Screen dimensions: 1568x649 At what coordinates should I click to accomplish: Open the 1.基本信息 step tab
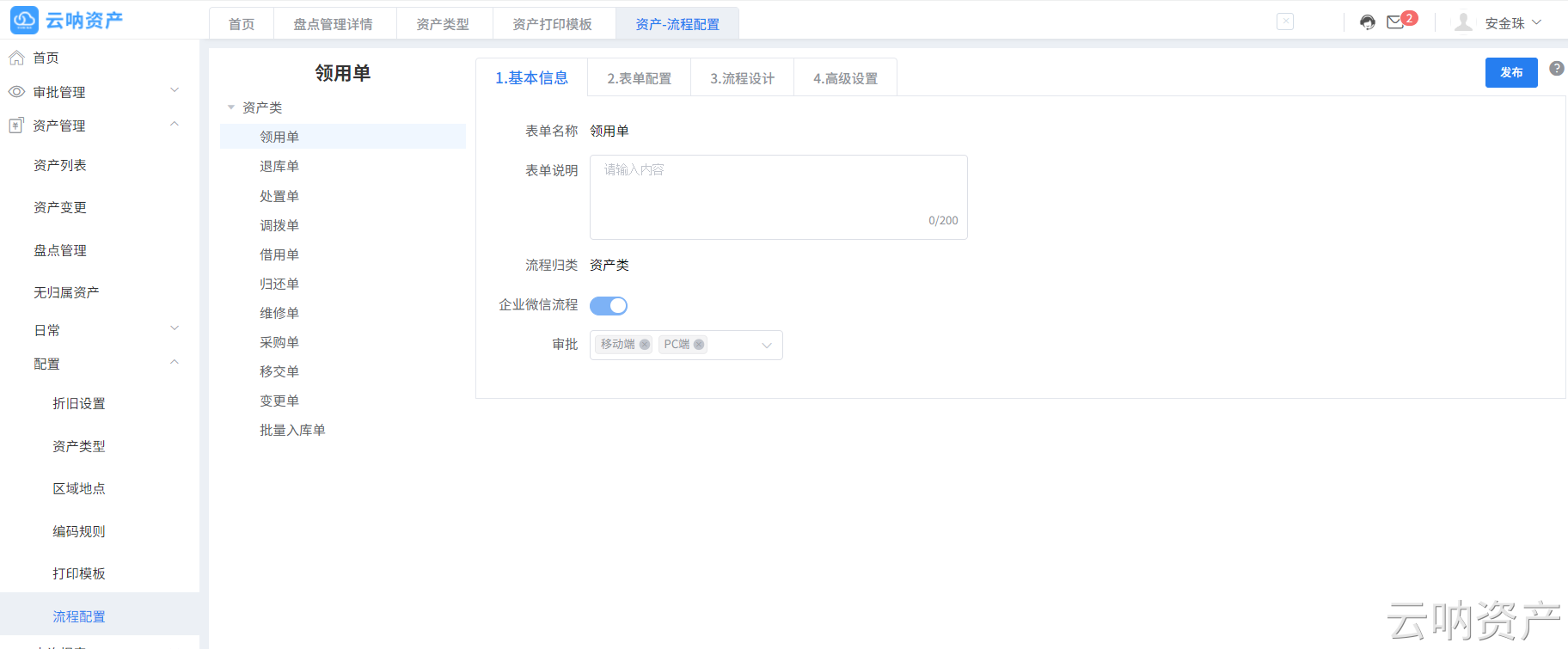[x=531, y=77]
